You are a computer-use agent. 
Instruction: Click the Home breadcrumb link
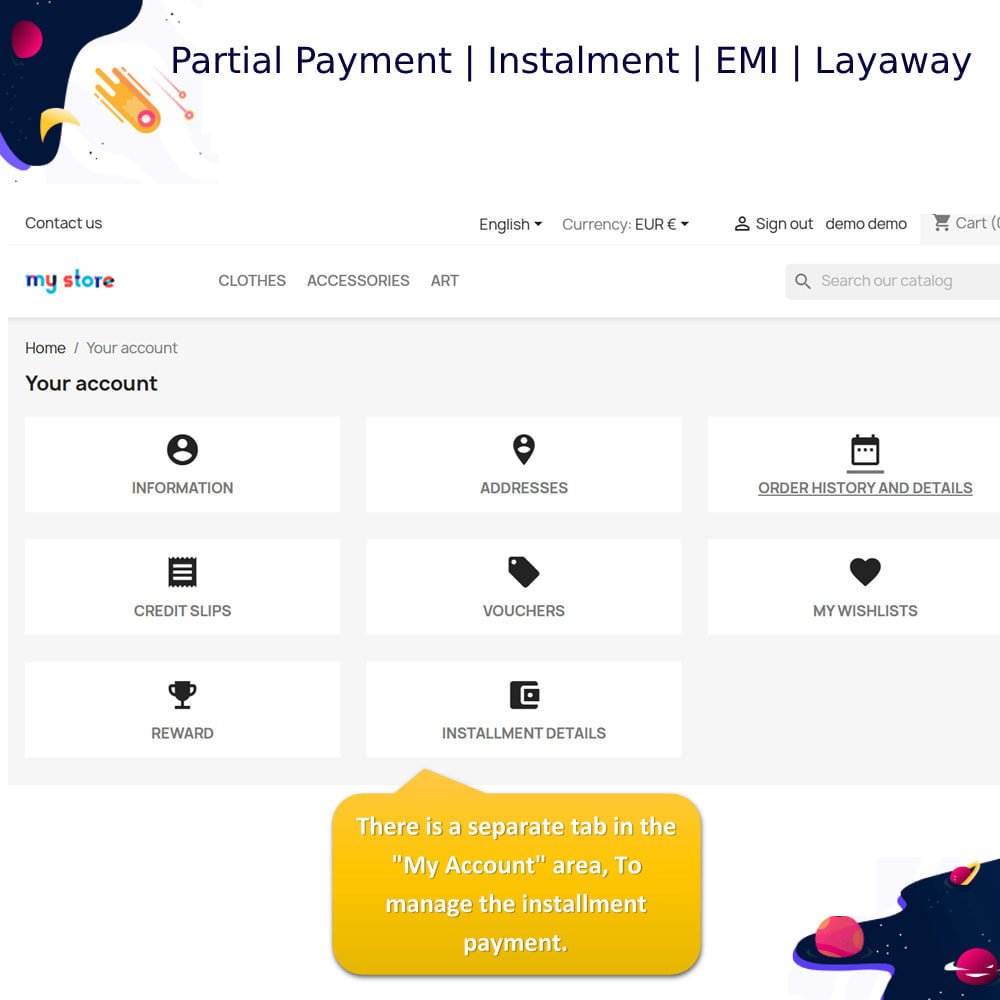[45, 348]
